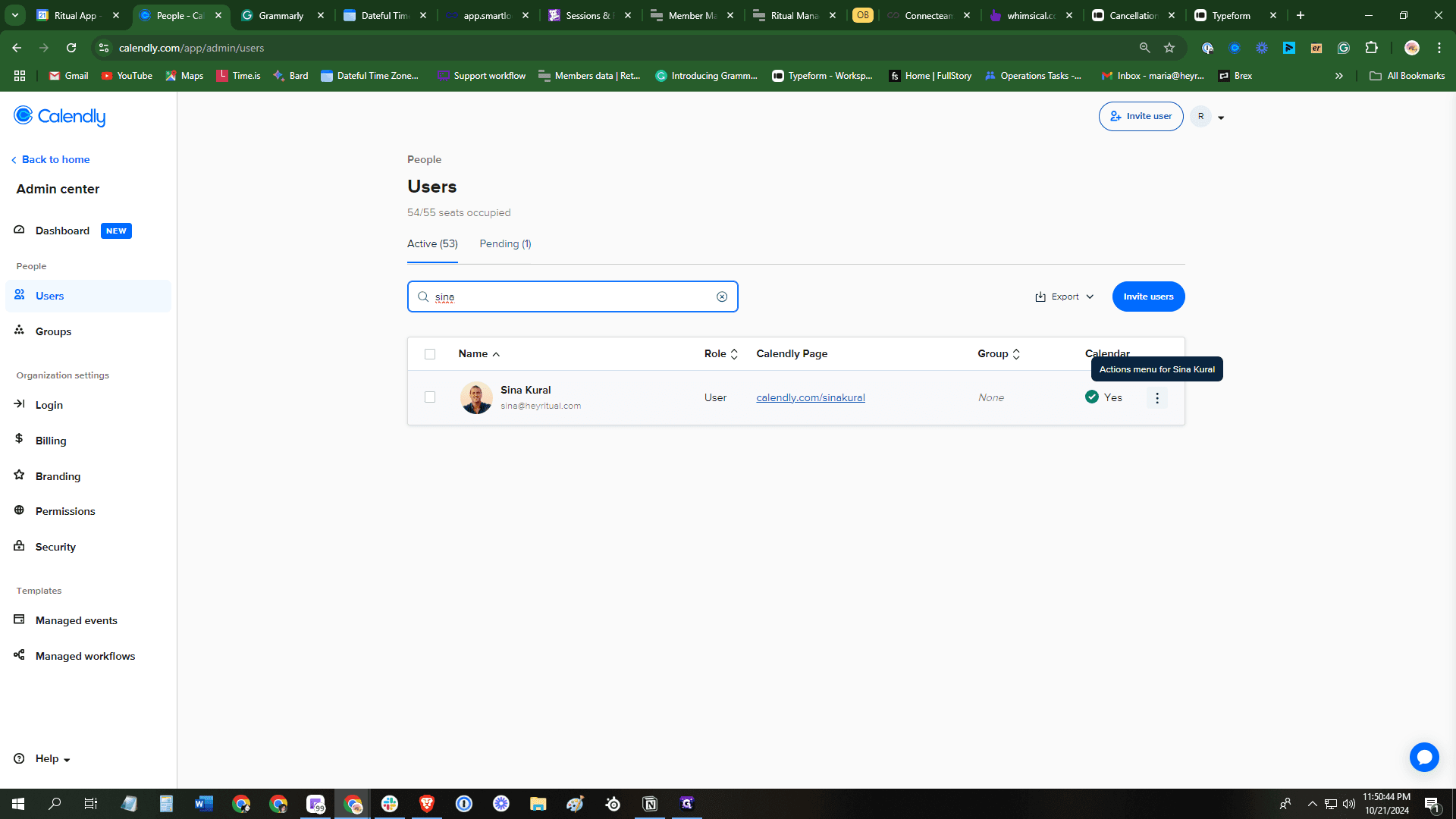Go back with the browser back arrow
This screenshot has width=1456, height=819.
(17, 48)
